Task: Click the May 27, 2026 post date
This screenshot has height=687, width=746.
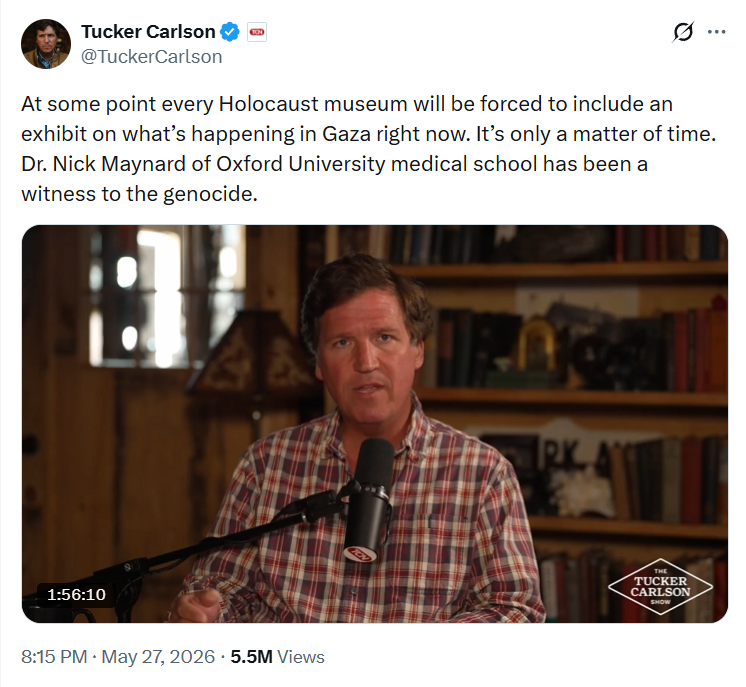Action: 158,657
